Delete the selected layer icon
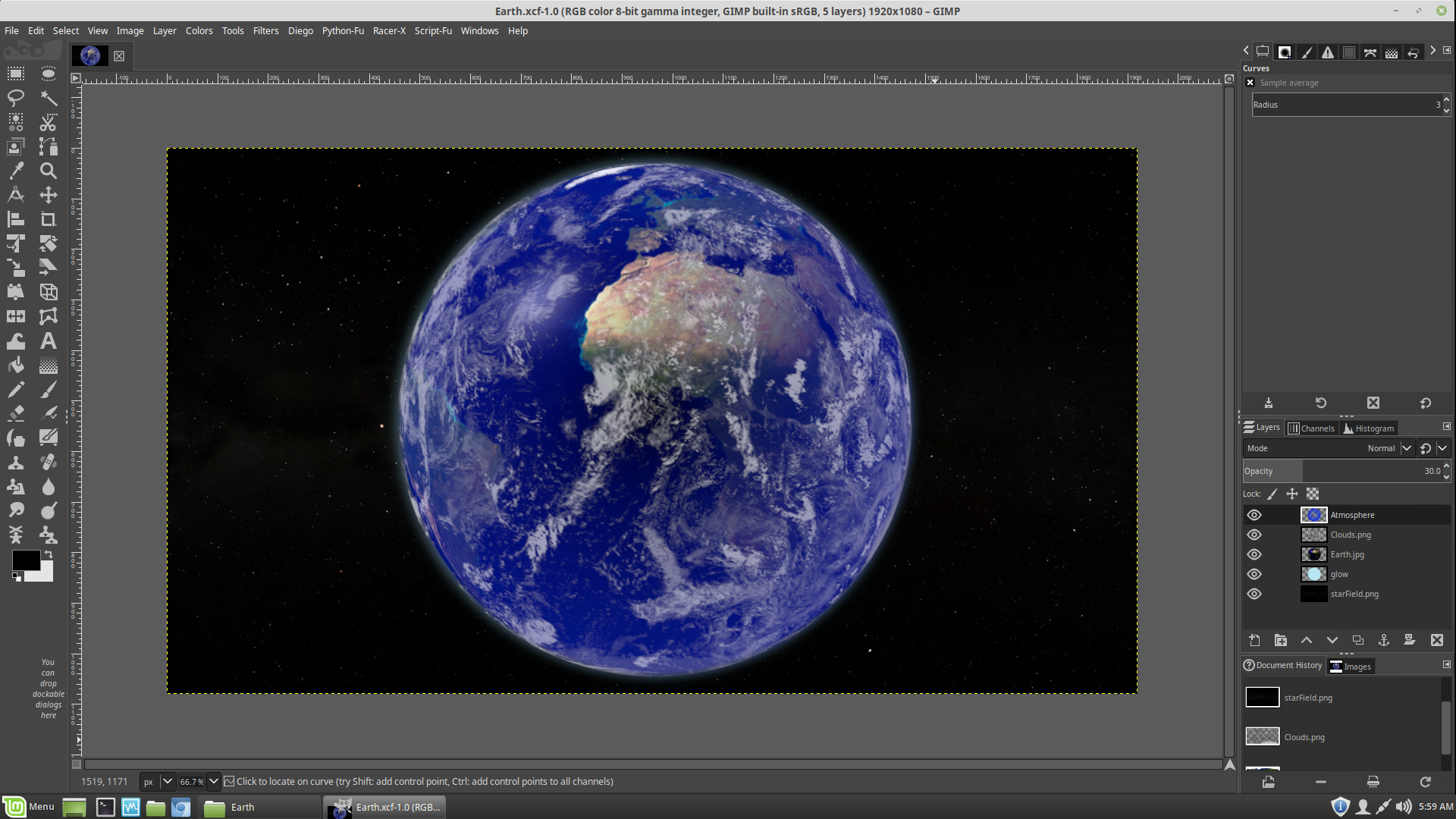The width and height of the screenshot is (1456, 819). 1437,640
